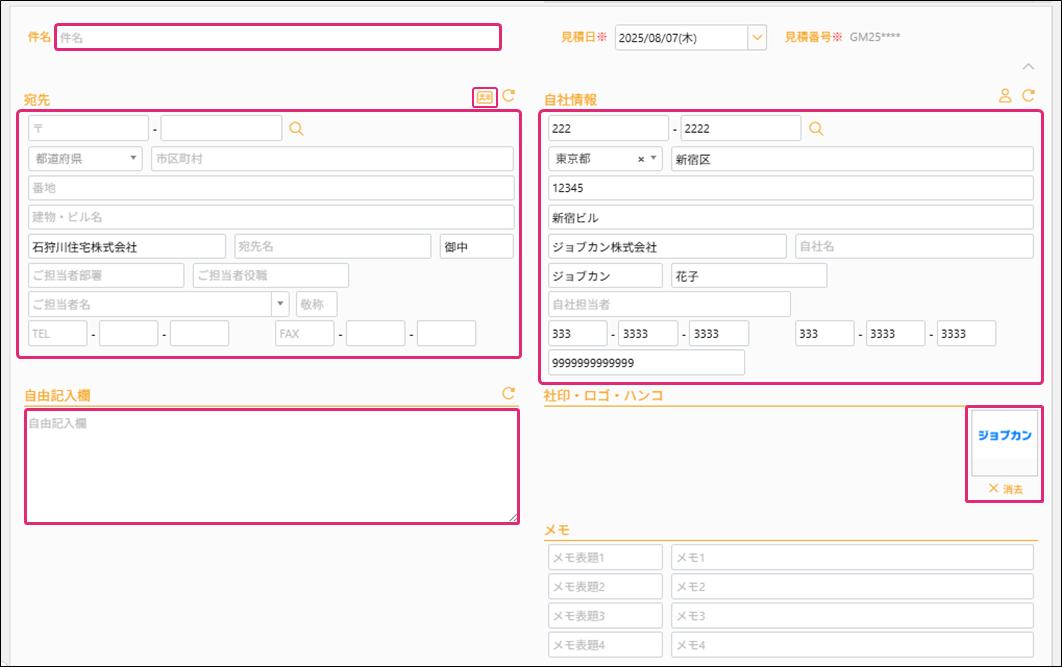Click 消去 to remove the company logo
Image resolution: width=1062 pixels, height=667 pixels.
pyautogui.click(x=1005, y=488)
